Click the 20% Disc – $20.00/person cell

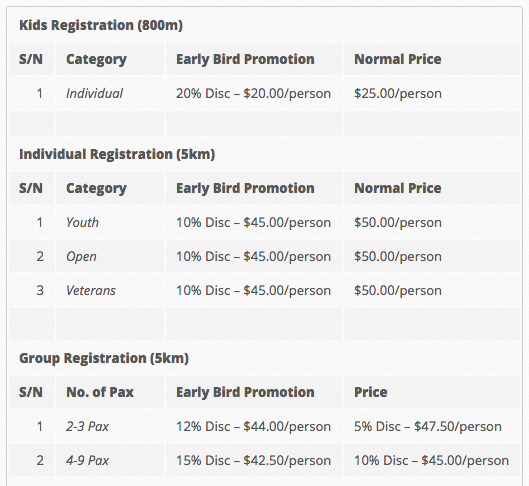(253, 93)
